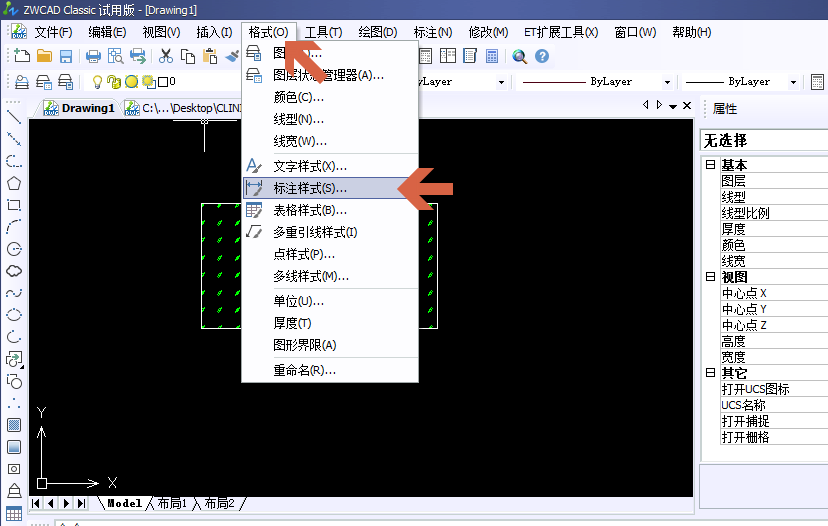Select the Line draw tool

[14, 117]
